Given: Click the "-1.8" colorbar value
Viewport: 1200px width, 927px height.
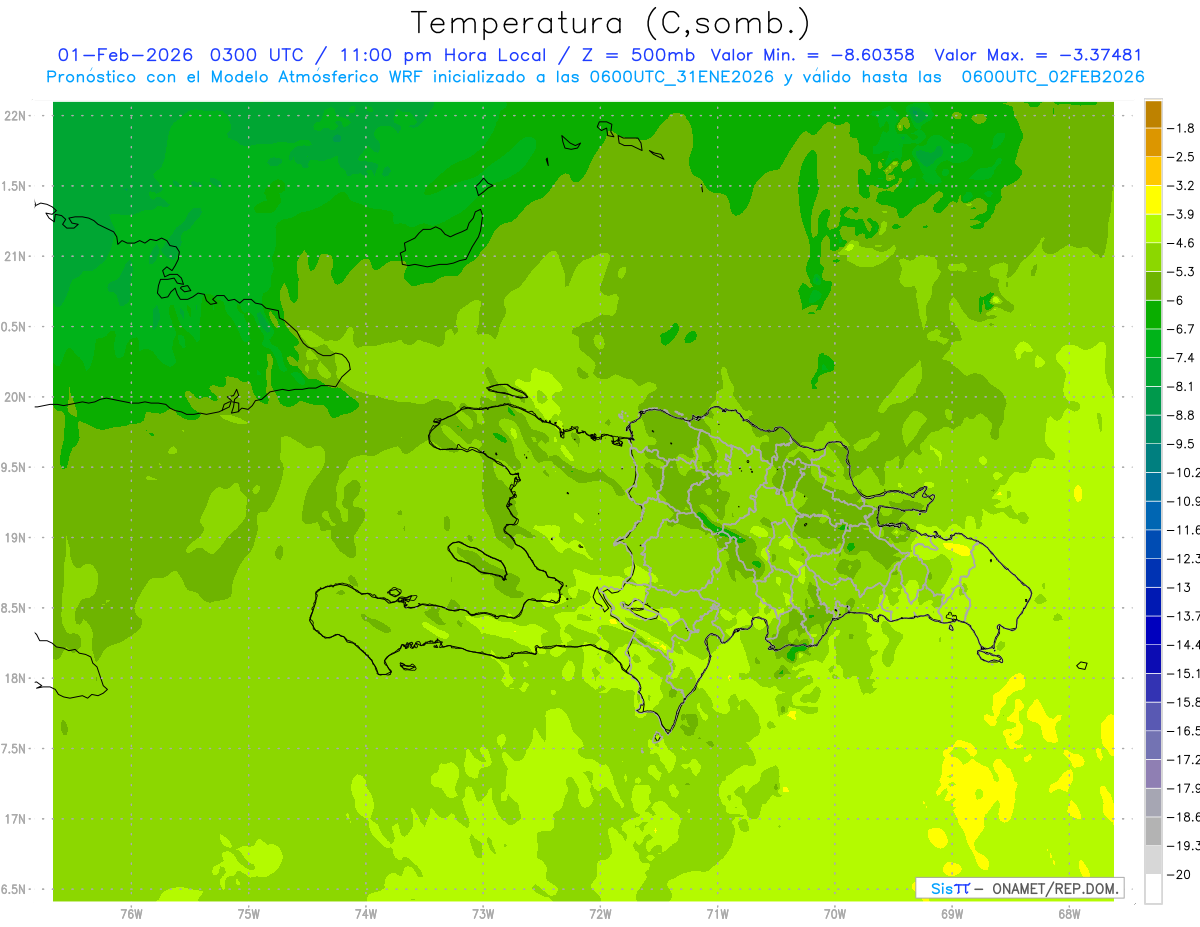Looking at the screenshot, I should coord(1181,128).
